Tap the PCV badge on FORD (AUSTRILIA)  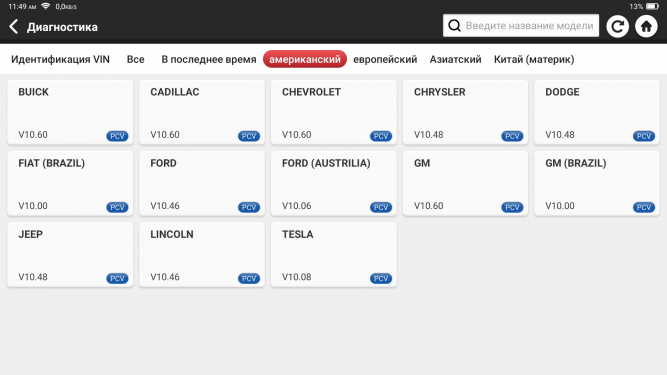point(381,207)
